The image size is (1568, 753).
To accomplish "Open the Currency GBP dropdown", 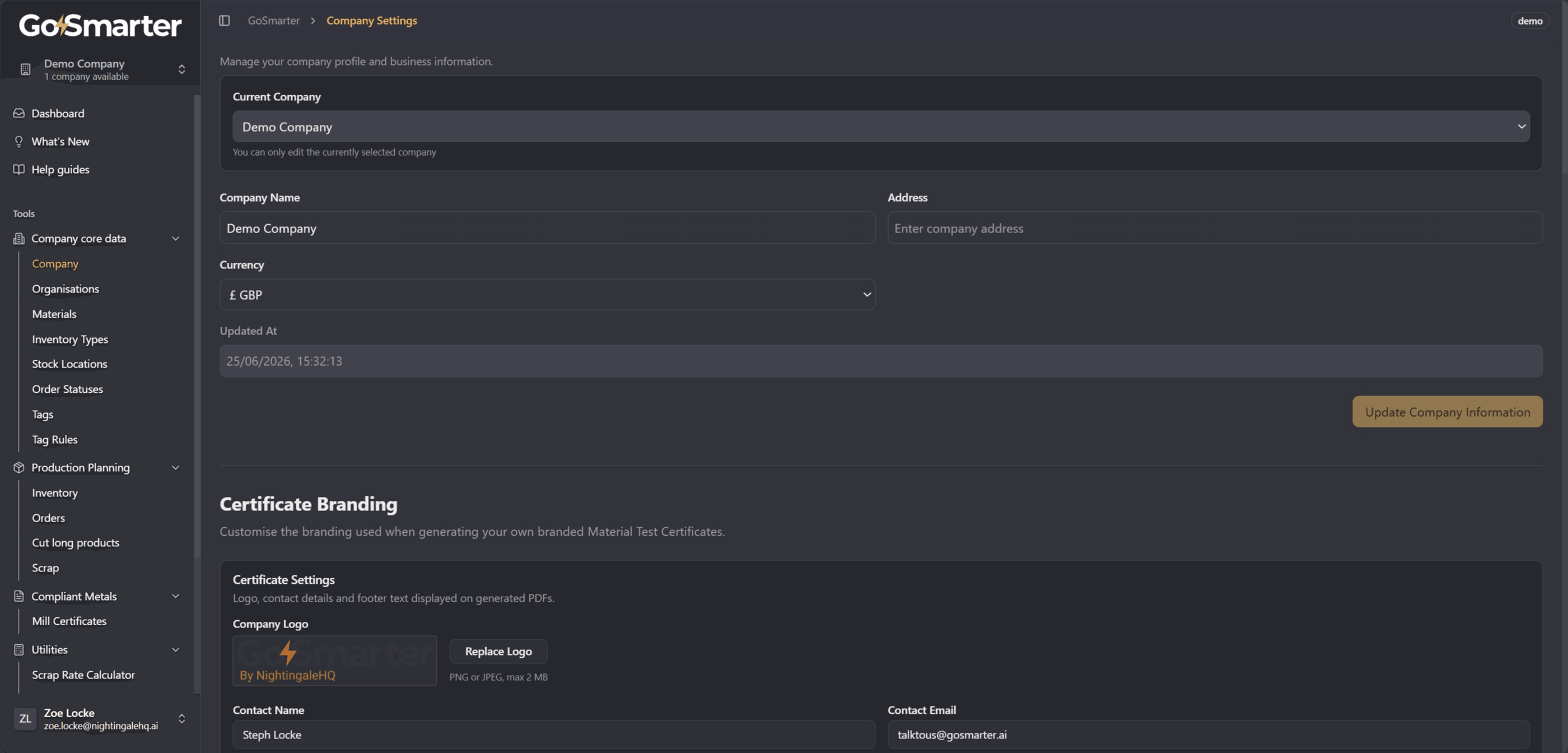I will click(x=547, y=295).
